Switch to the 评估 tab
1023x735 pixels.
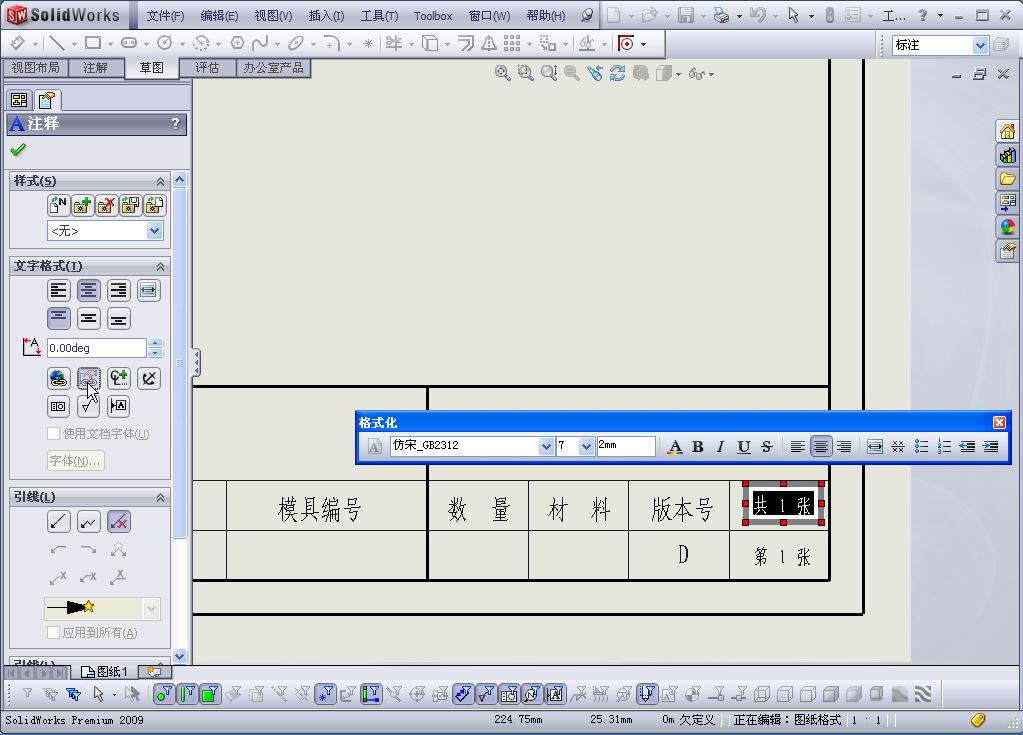click(207, 68)
